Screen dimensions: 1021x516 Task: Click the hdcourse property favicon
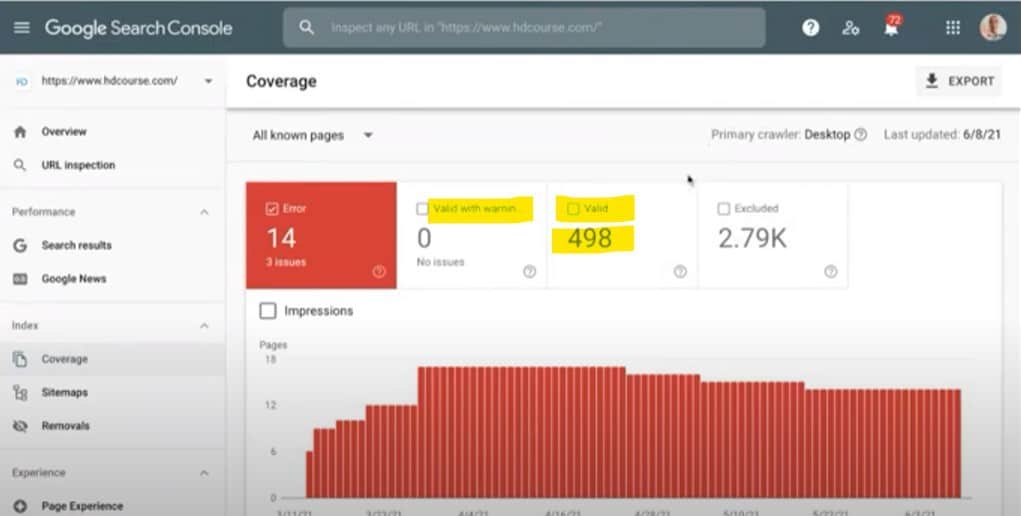tap(21, 81)
